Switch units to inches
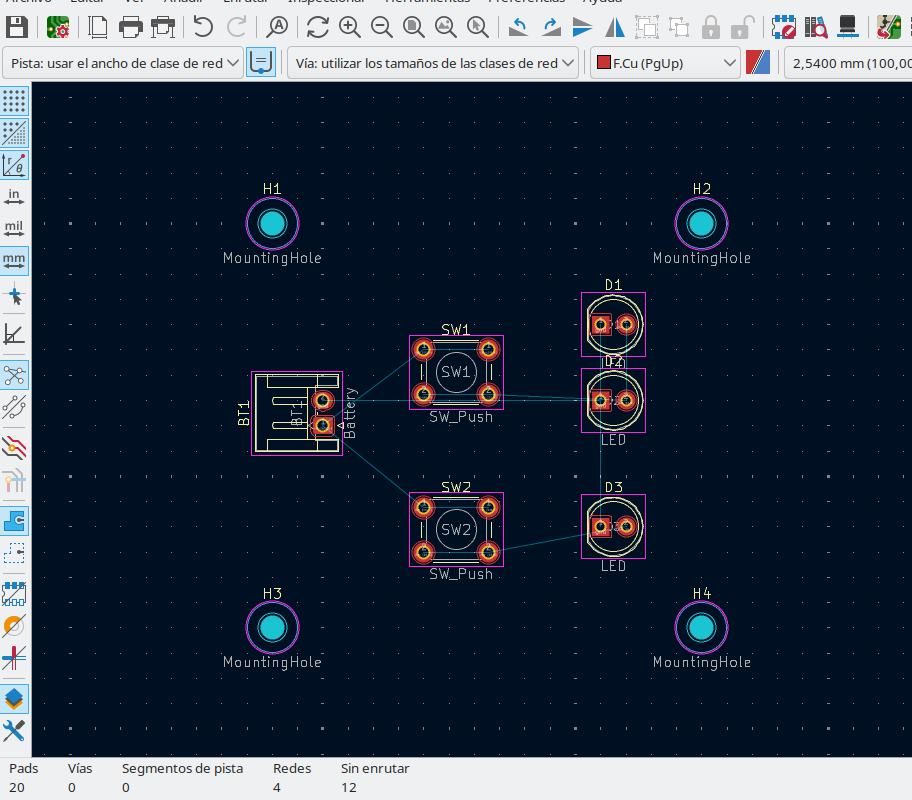Screen dimensions: 912x800 pos(14,197)
